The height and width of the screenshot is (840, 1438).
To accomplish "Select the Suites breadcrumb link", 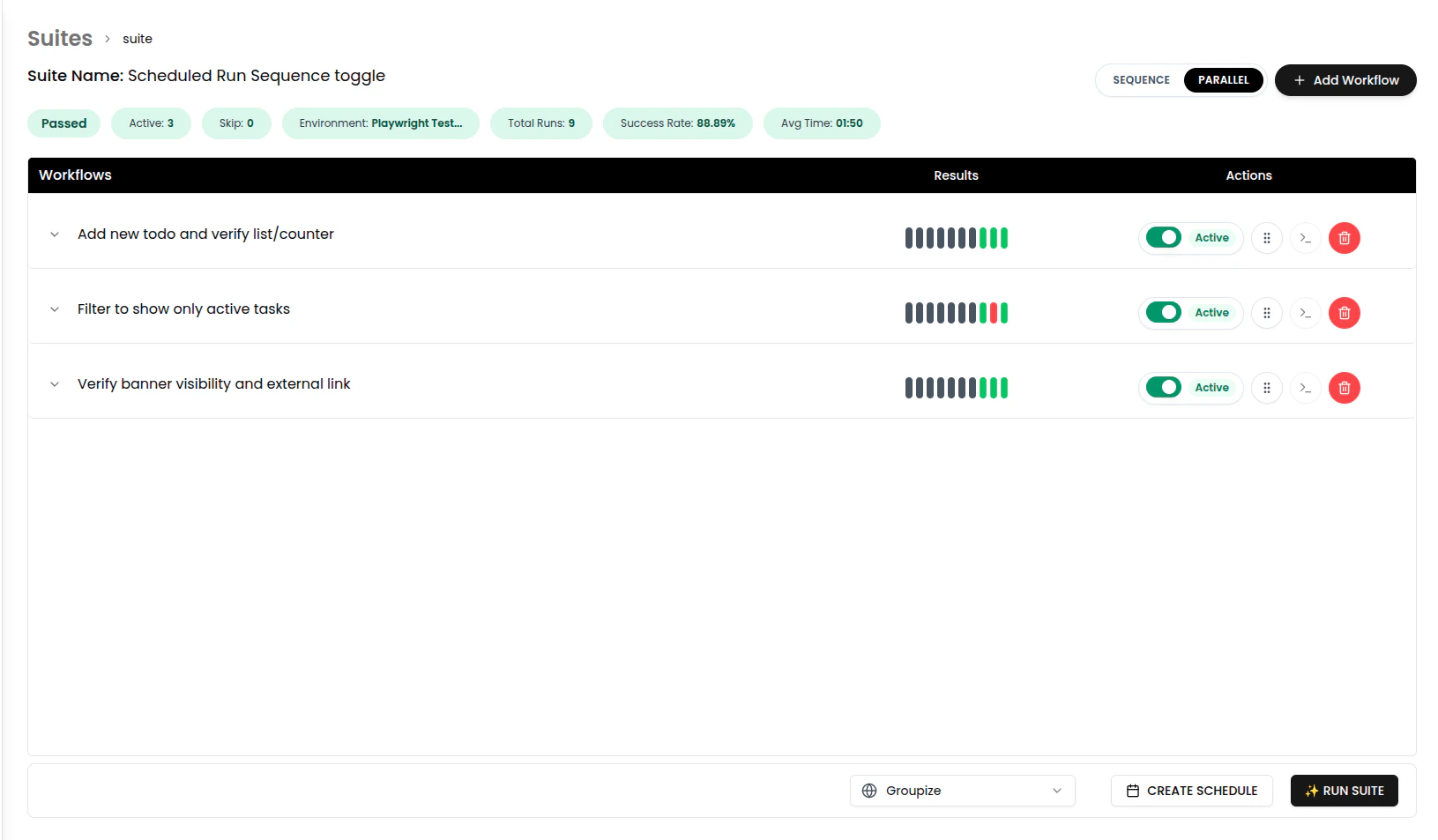I will tap(58, 38).
